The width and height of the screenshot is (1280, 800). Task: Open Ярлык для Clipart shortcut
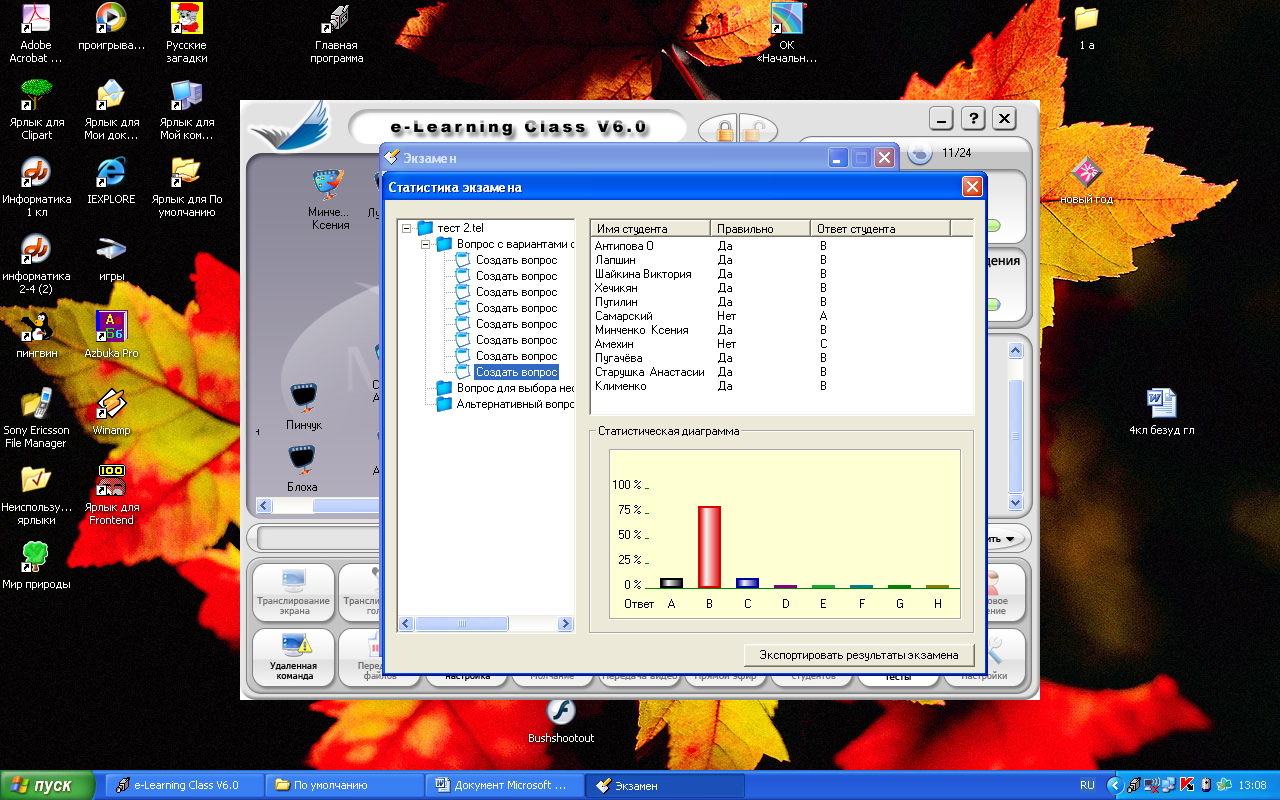coord(36,110)
